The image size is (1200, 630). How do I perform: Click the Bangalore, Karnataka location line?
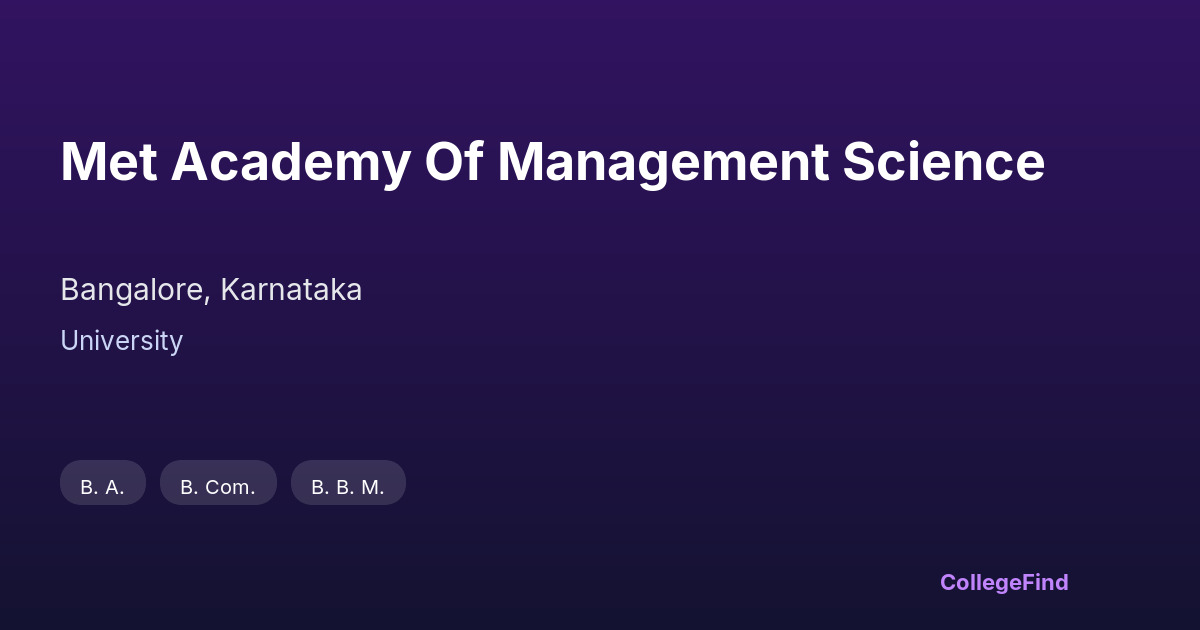211,290
